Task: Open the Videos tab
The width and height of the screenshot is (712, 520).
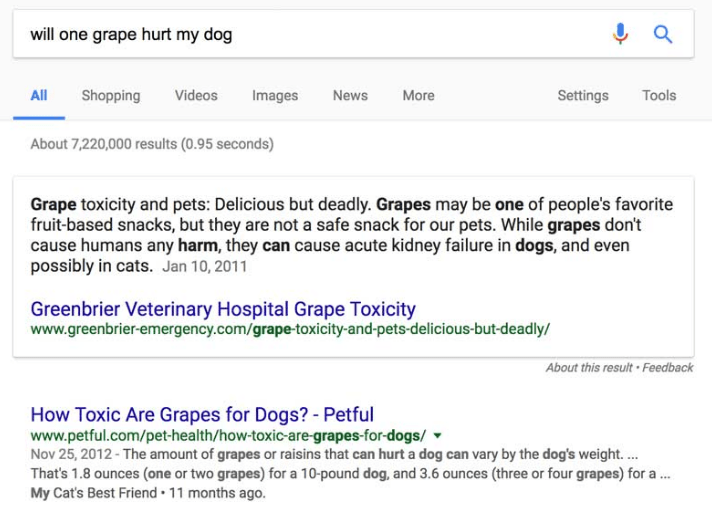Action: point(196,96)
